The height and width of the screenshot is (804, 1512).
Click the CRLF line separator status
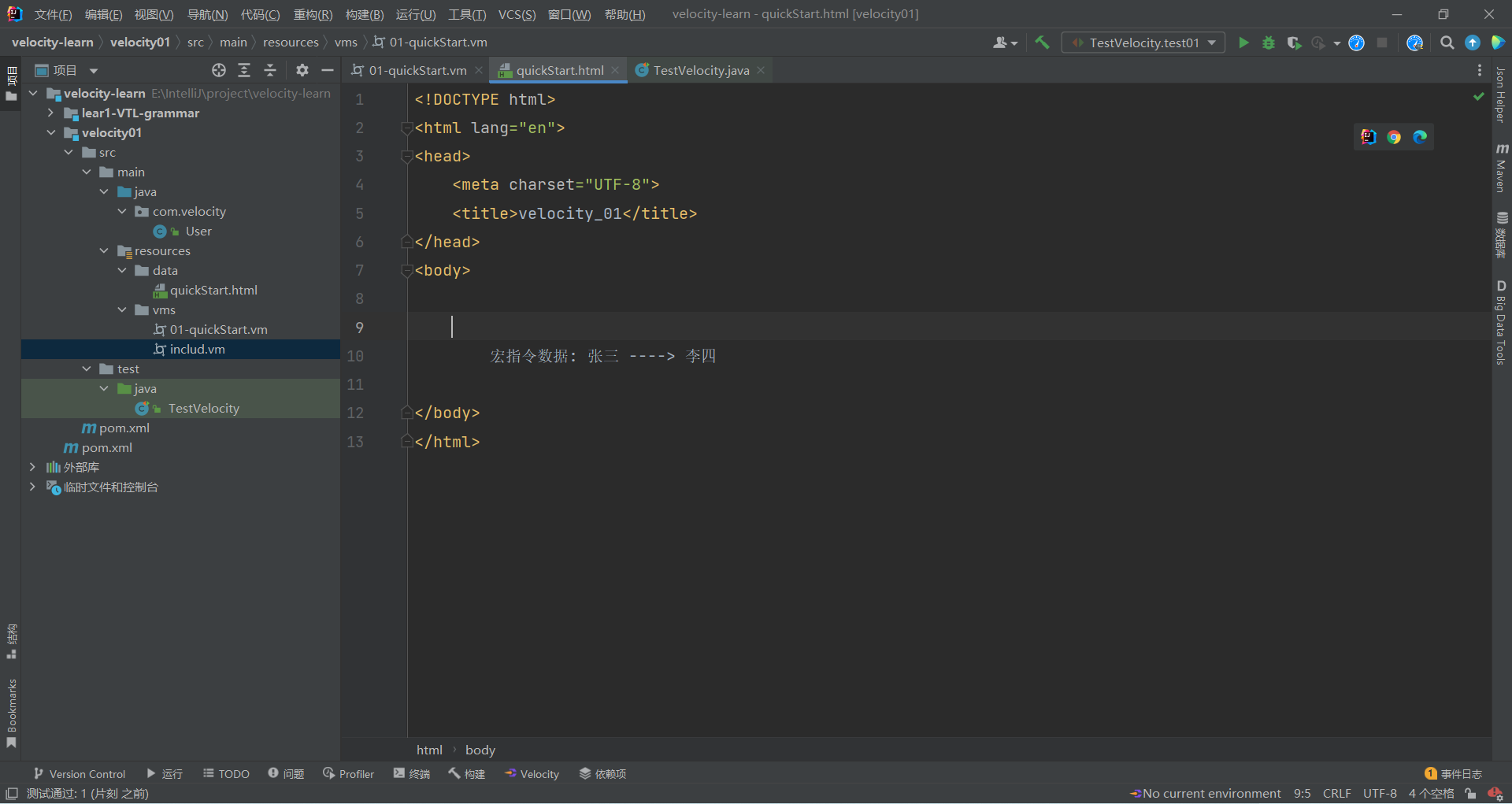1336,794
